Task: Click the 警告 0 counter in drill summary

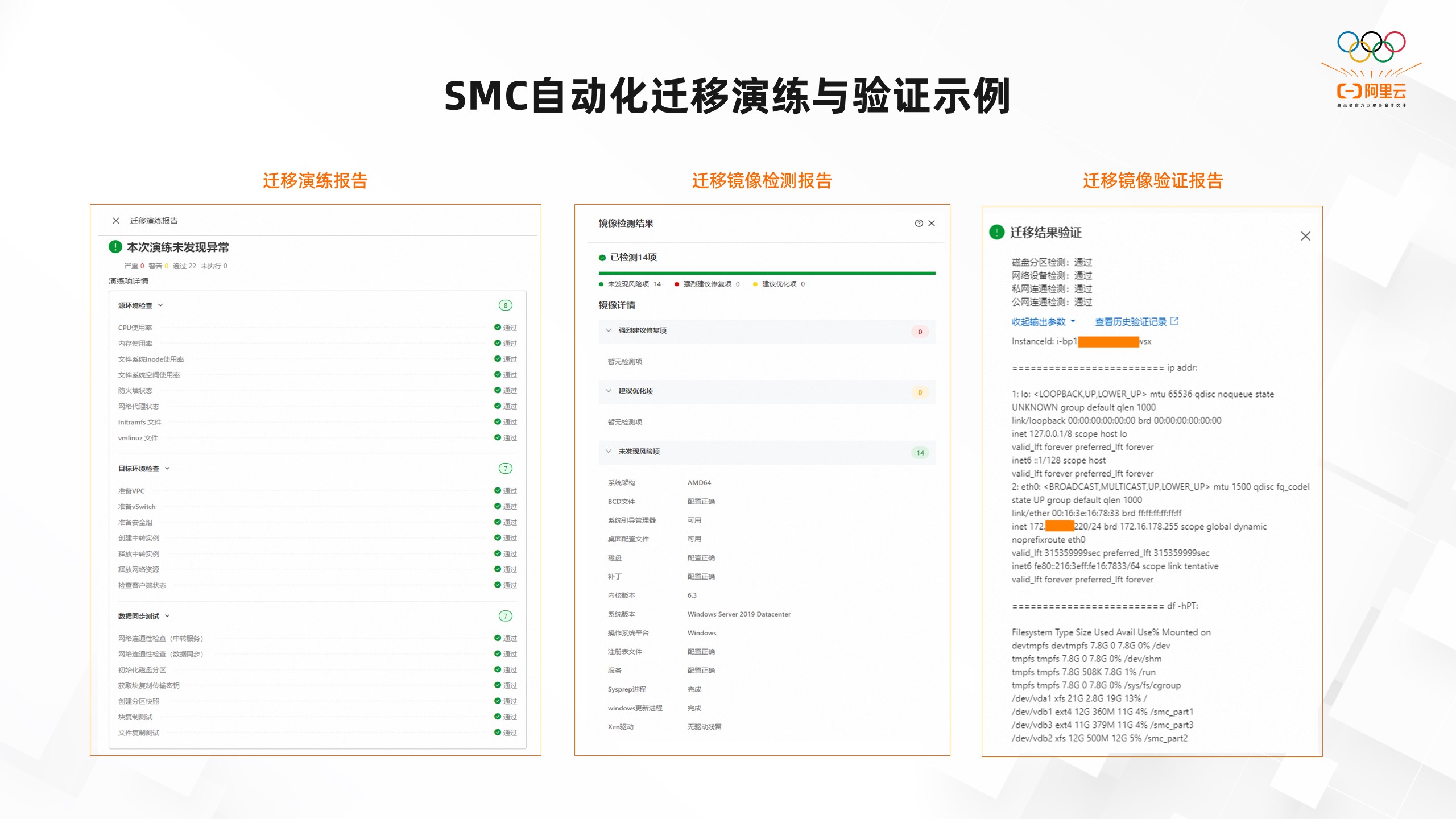Action: (x=159, y=266)
